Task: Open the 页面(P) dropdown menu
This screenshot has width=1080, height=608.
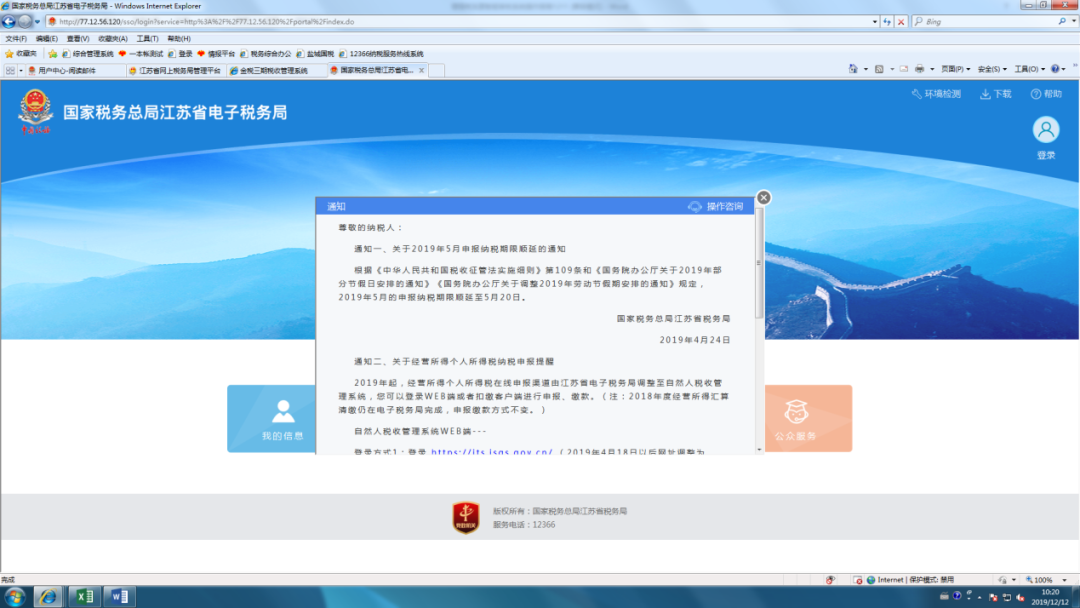Action: tap(955, 69)
